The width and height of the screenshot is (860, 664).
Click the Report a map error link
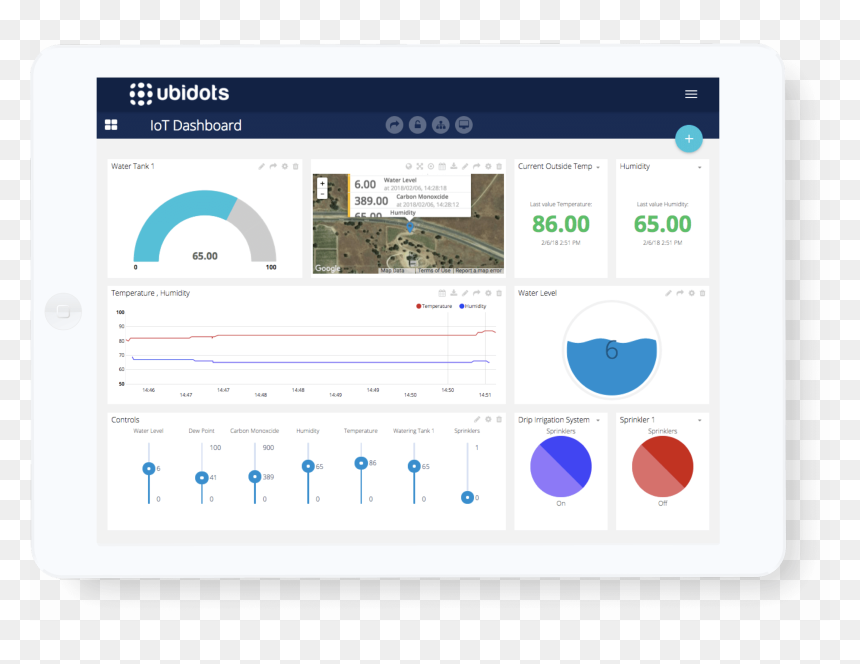point(478,270)
